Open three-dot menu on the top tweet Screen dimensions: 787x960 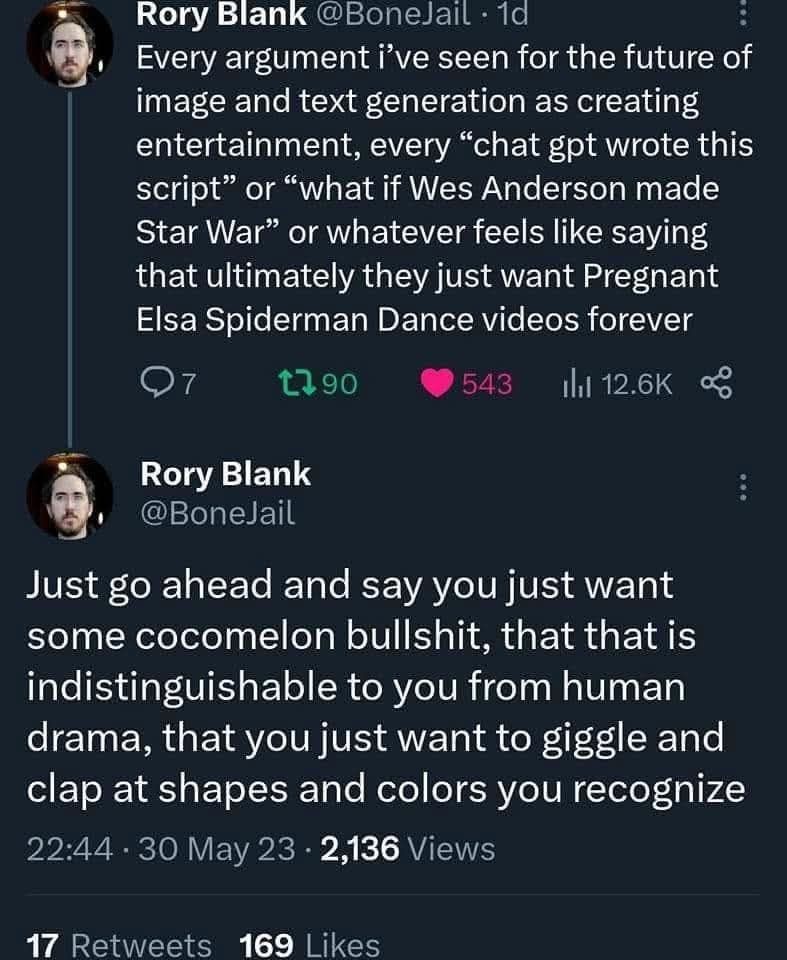(x=741, y=16)
